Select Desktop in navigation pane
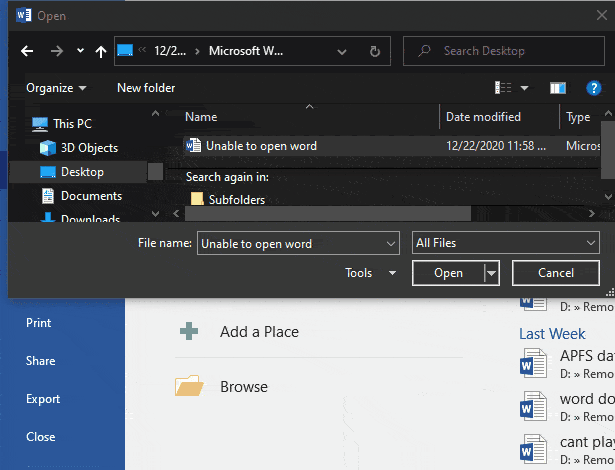Screen dimensions: 615x470 78,172
